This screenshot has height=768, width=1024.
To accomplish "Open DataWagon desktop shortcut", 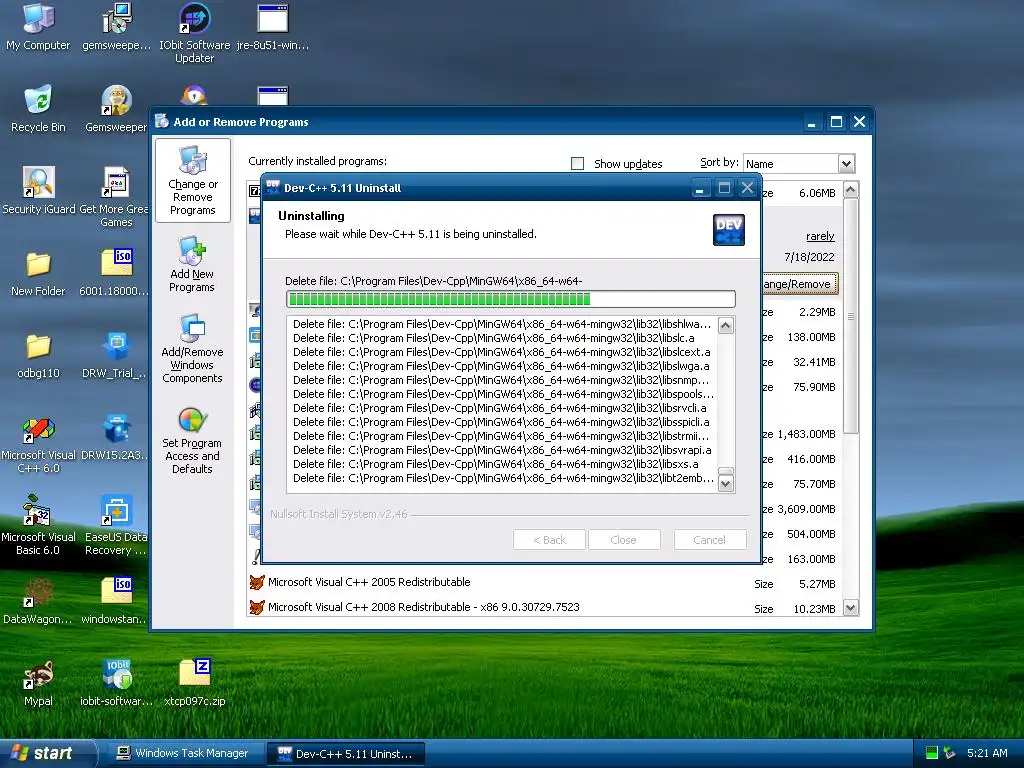I will (x=38, y=601).
